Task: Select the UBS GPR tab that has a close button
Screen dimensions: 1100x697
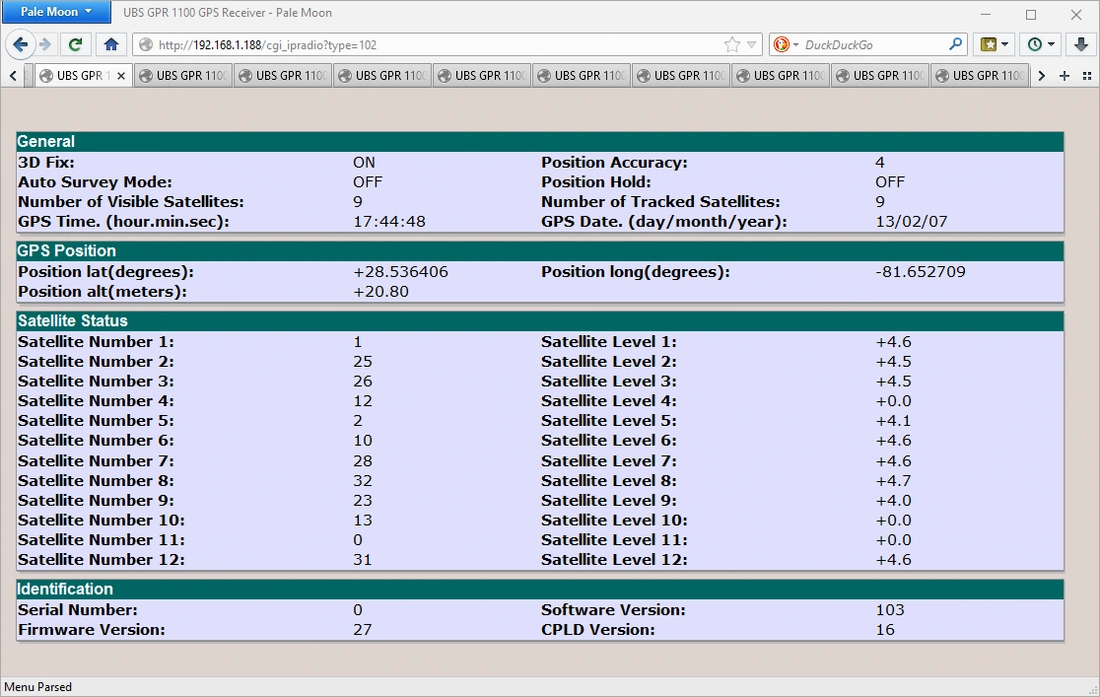Action: (83, 76)
